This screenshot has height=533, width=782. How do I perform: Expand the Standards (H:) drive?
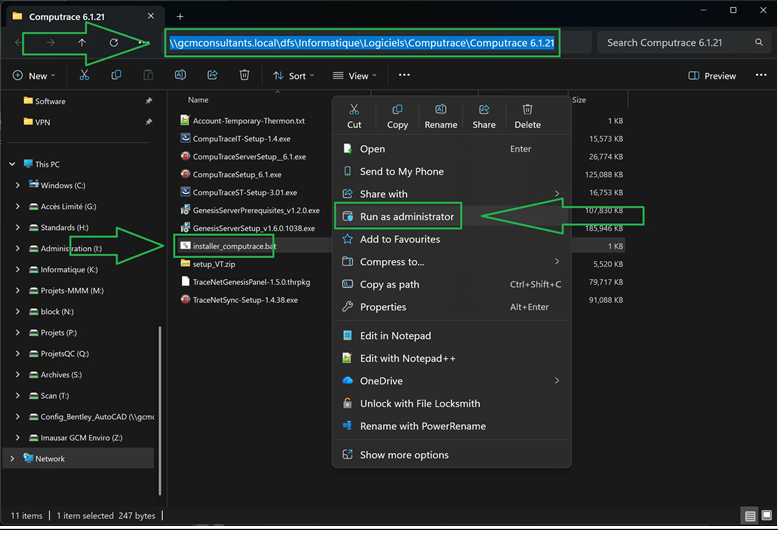18,227
